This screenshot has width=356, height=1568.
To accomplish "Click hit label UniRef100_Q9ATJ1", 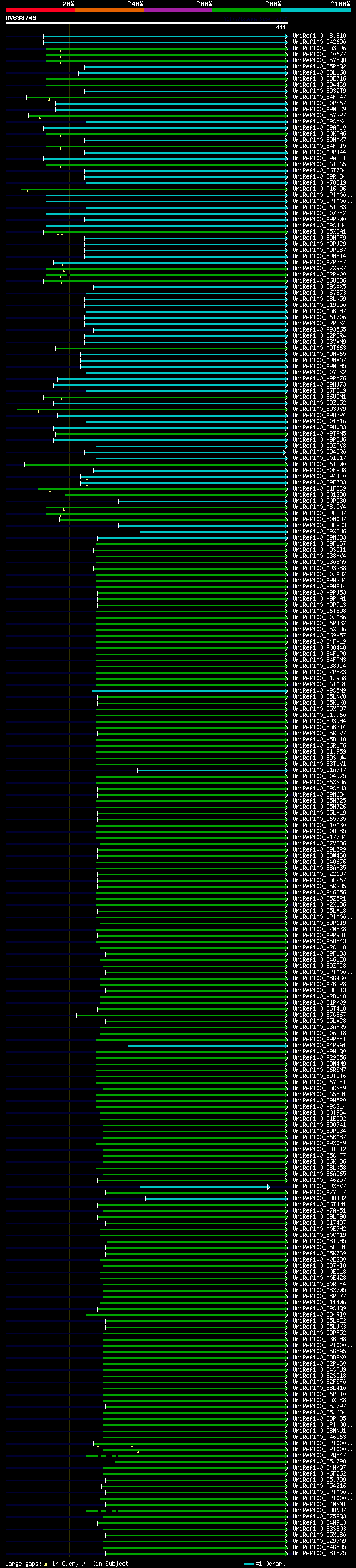I will [x=319, y=159].
